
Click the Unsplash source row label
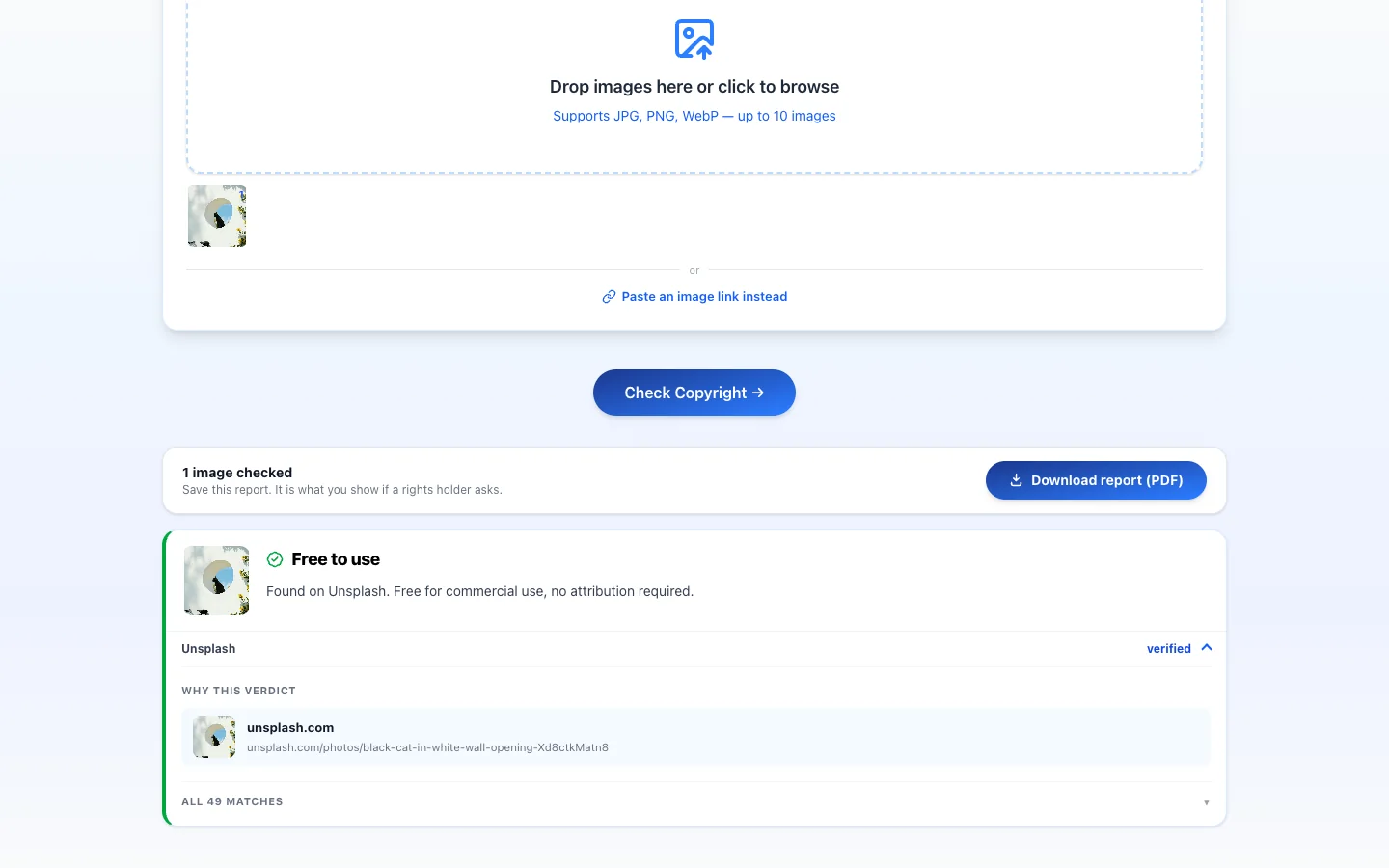208,649
